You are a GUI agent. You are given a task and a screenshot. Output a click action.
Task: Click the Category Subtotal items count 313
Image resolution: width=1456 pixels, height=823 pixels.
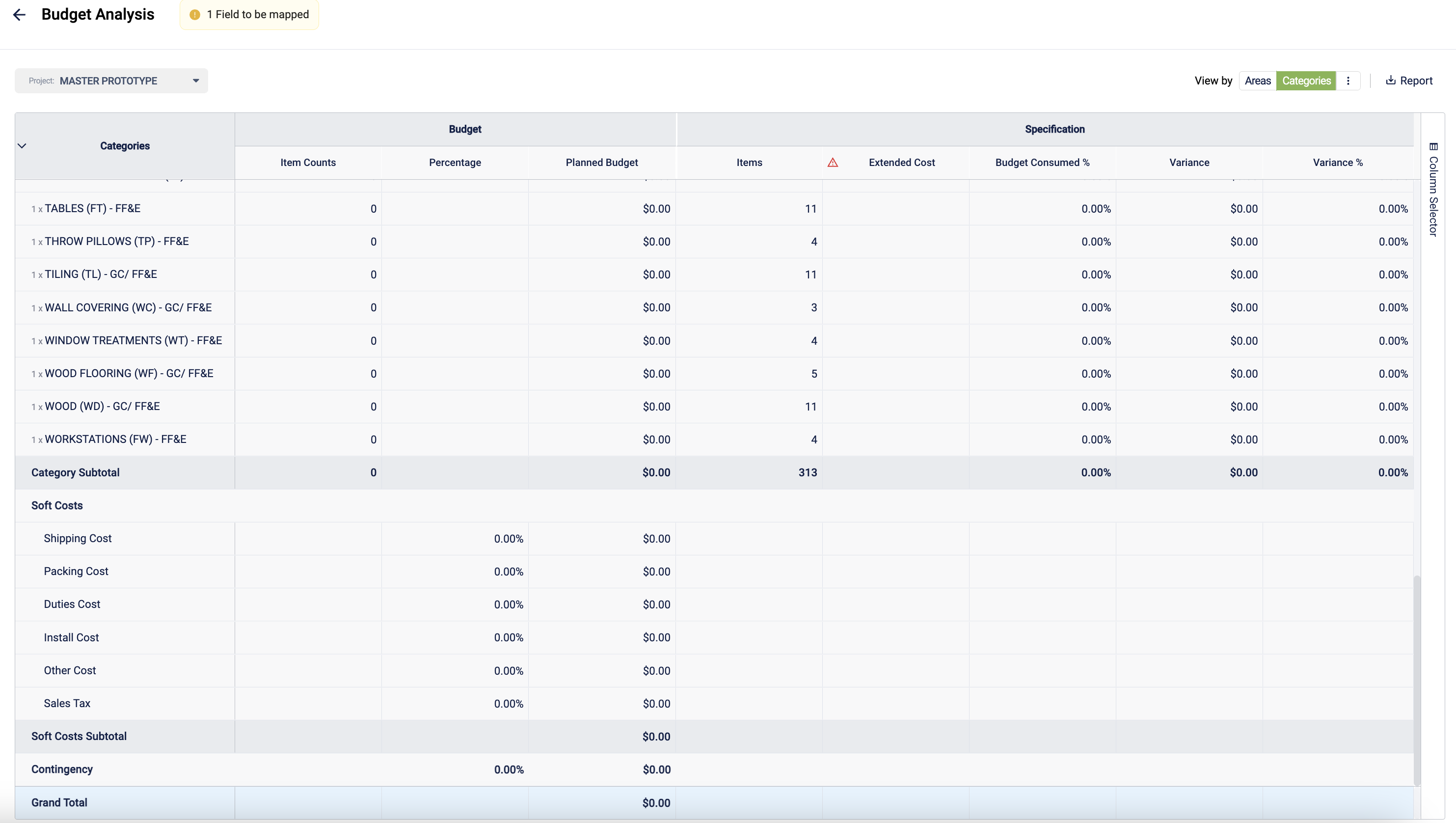pos(808,472)
